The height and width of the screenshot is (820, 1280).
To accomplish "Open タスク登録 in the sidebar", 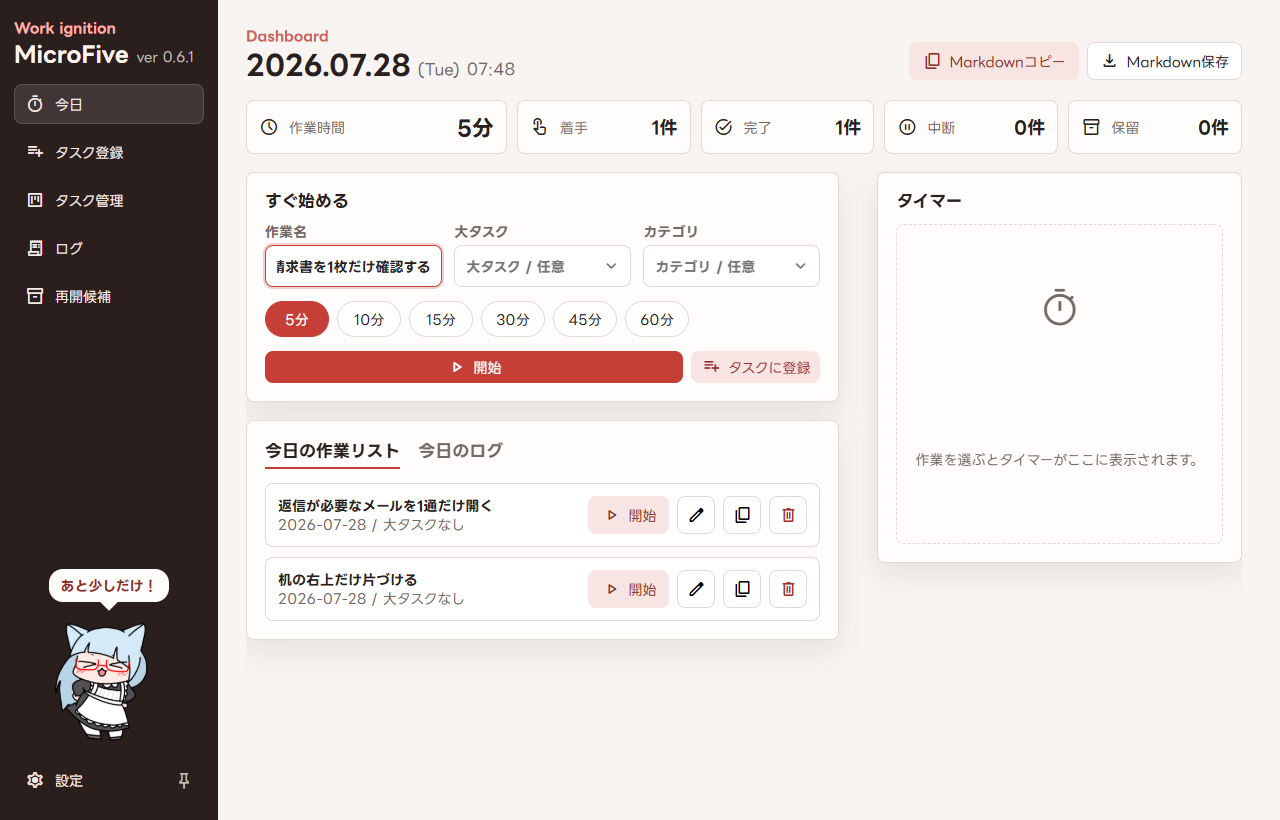I will [109, 152].
